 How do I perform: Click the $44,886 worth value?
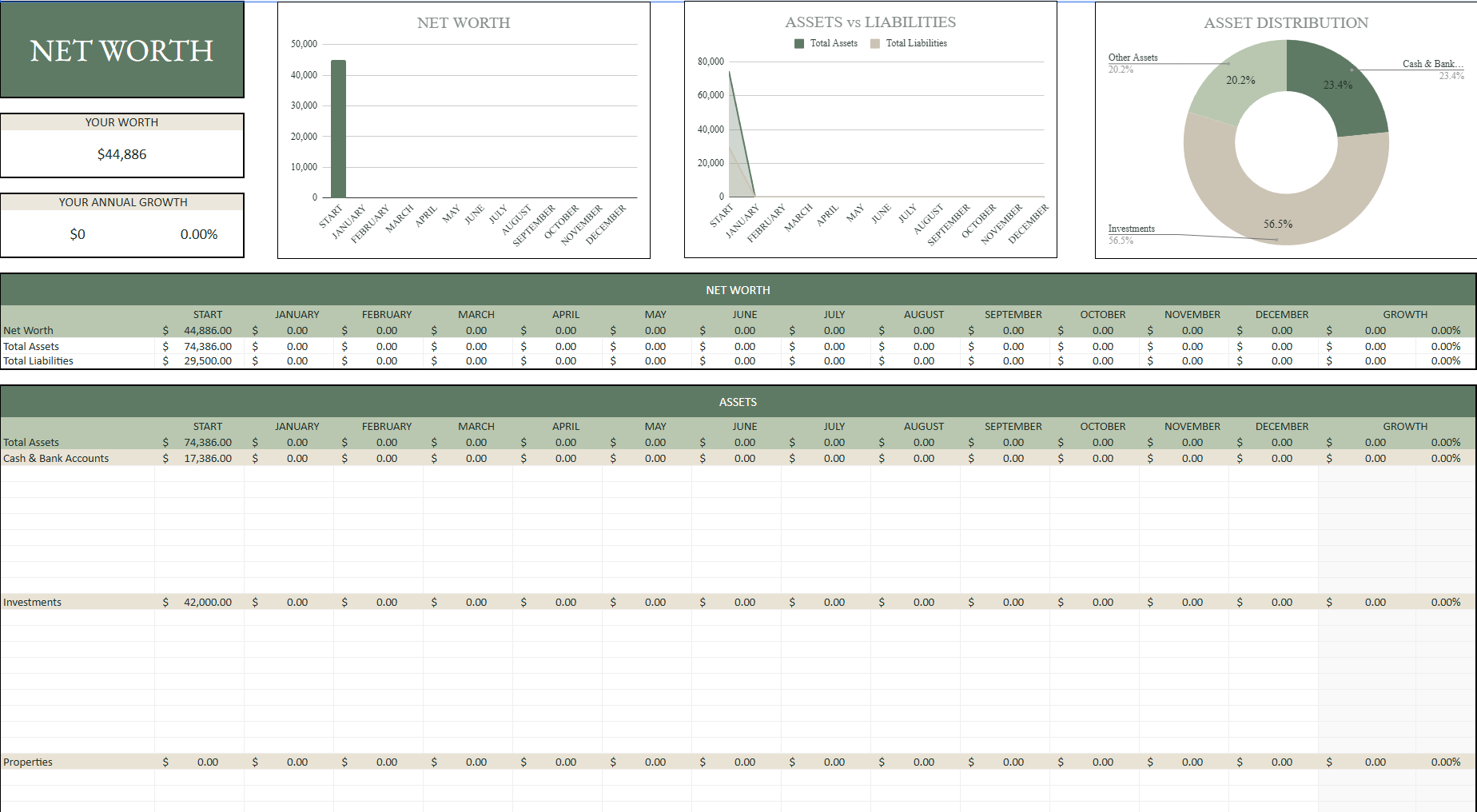[121, 154]
